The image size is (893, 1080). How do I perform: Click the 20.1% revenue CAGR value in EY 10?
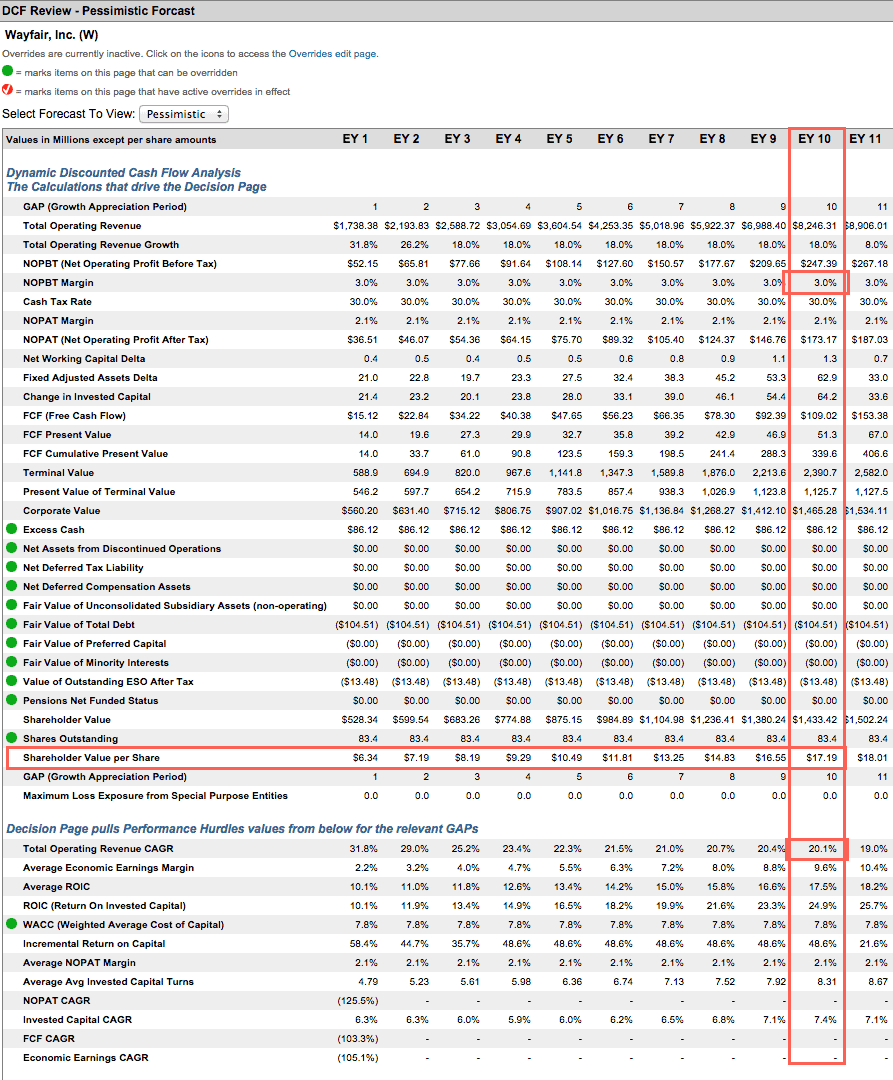click(x=823, y=849)
